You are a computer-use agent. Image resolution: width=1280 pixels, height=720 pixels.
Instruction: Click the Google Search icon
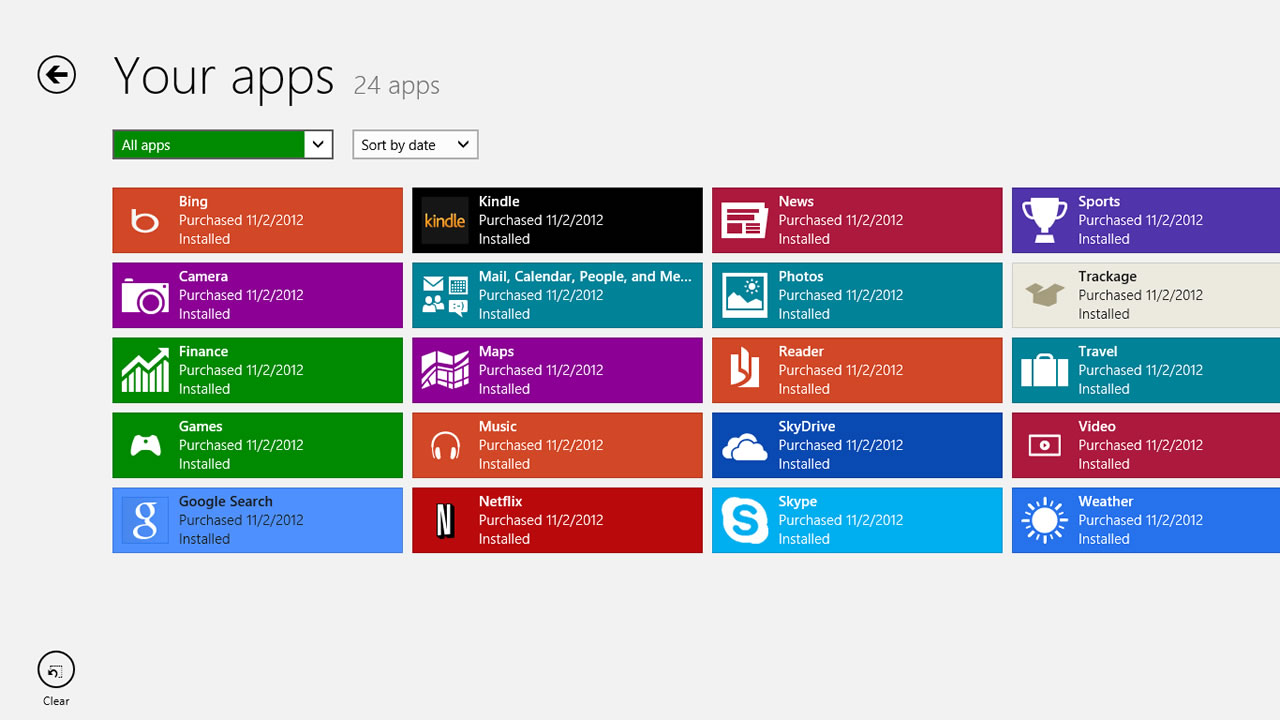point(145,520)
